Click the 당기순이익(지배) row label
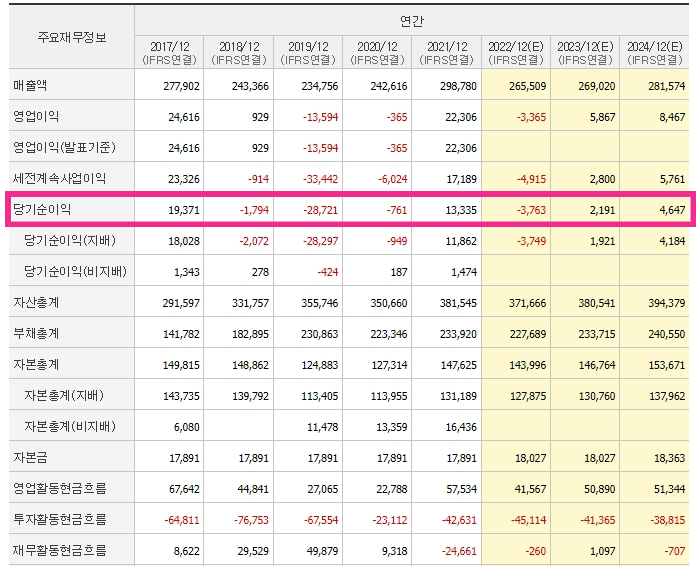The height and width of the screenshot is (566, 697). click(x=70, y=240)
